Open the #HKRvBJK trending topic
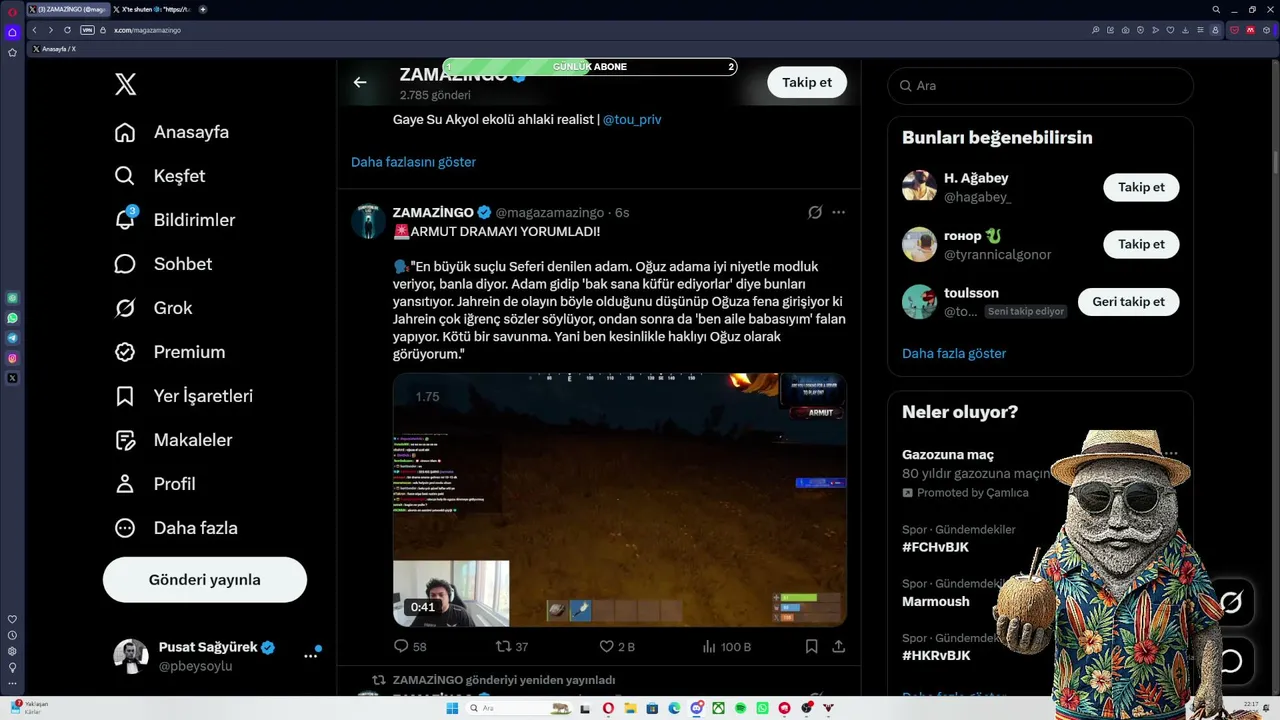 (936, 655)
